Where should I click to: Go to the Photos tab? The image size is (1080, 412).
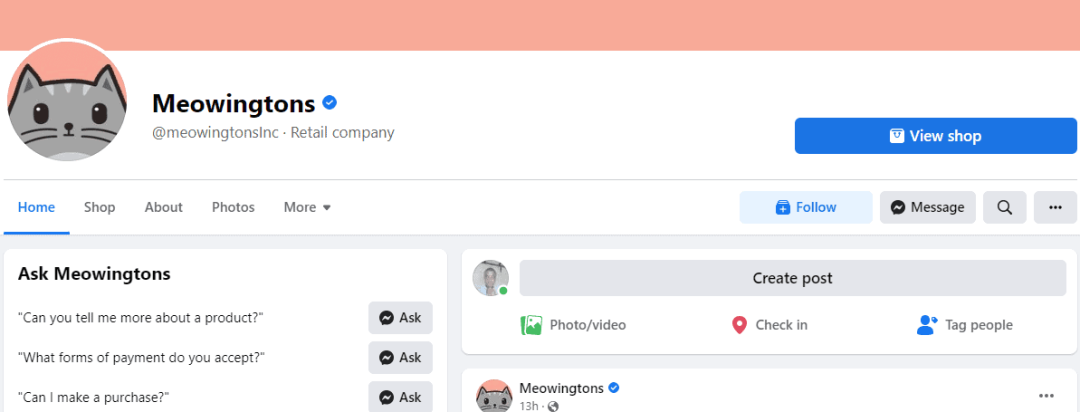click(233, 207)
